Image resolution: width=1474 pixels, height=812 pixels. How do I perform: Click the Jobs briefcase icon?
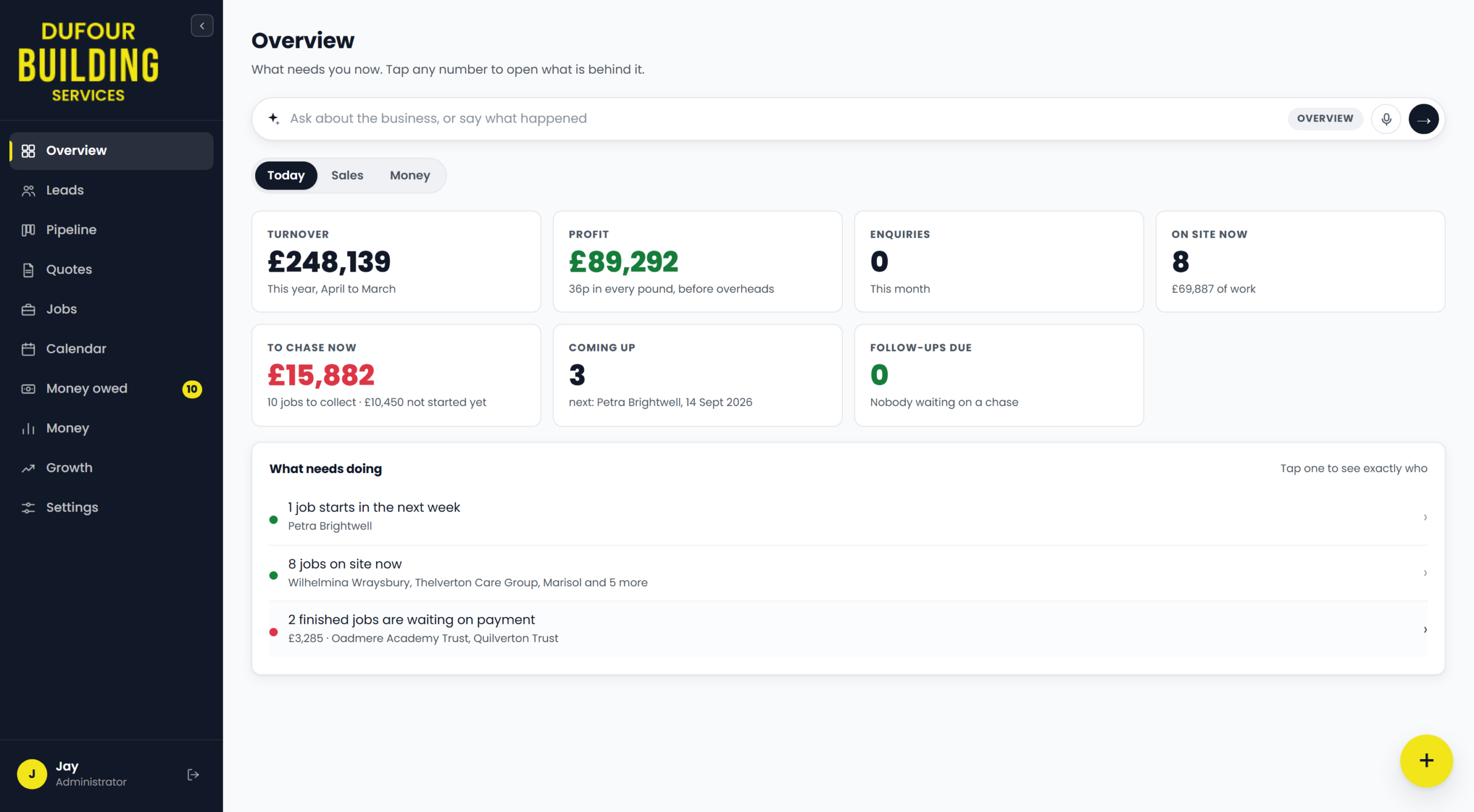28,310
